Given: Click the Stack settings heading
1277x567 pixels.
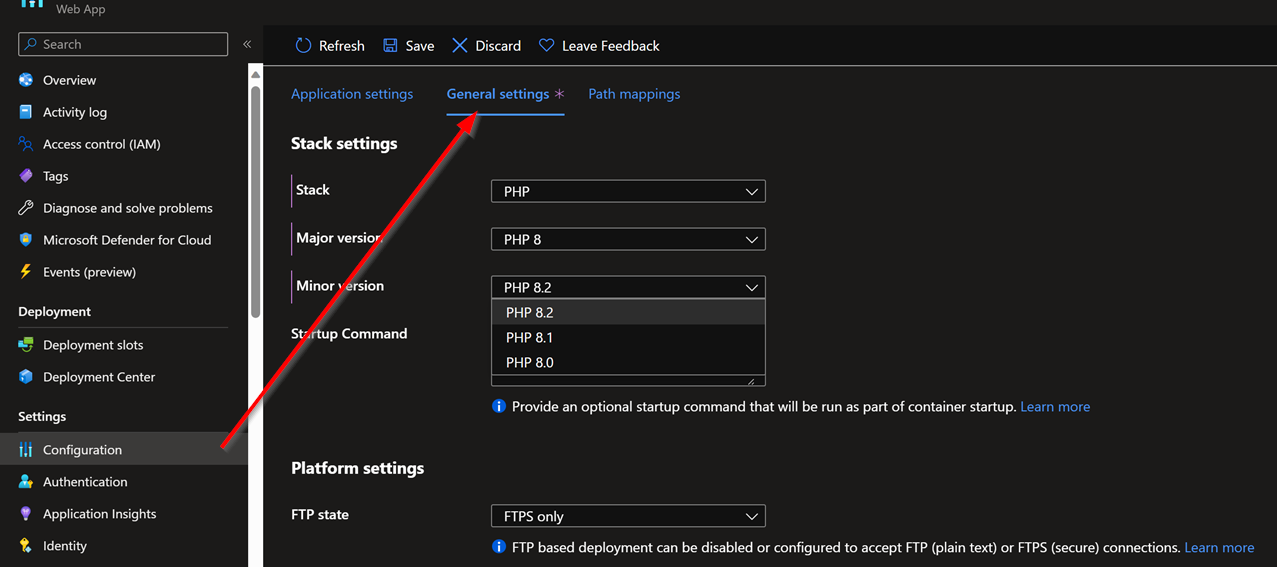Looking at the screenshot, I should click(344, 144).
